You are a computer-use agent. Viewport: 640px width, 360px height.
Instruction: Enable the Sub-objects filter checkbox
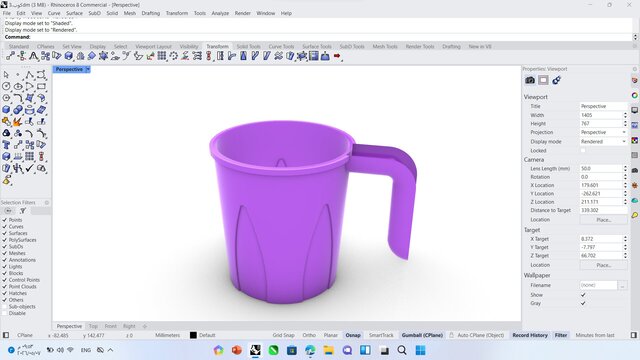click(4, 307)
